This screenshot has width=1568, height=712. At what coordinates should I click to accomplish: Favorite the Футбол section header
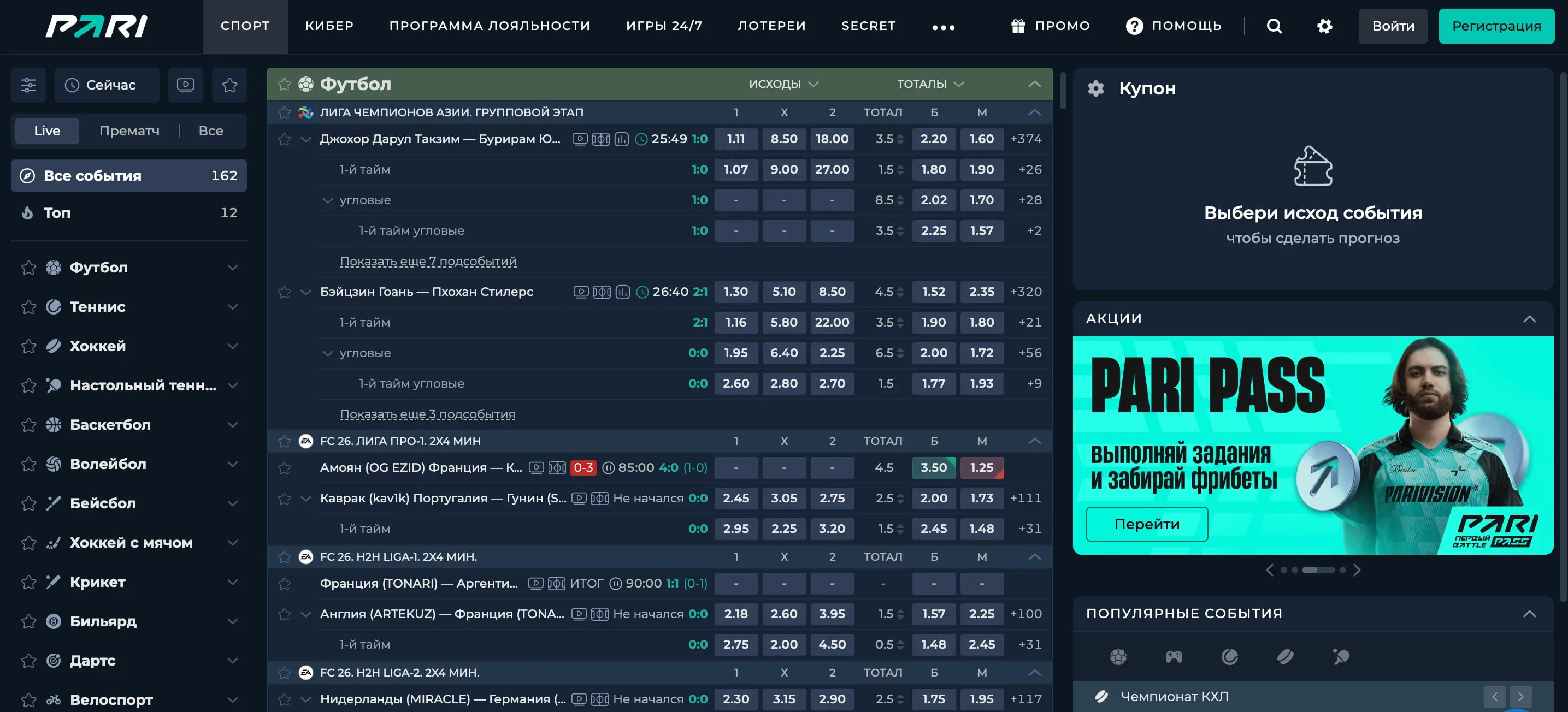284,84
